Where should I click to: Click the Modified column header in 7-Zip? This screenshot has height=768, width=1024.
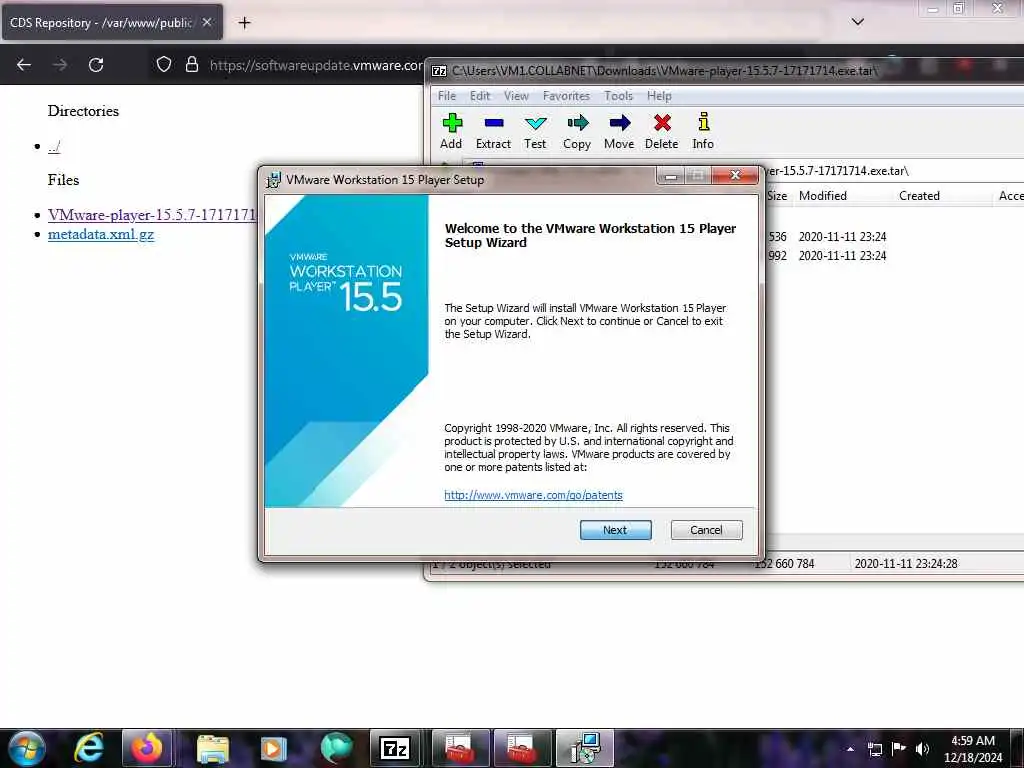[823, 196]
